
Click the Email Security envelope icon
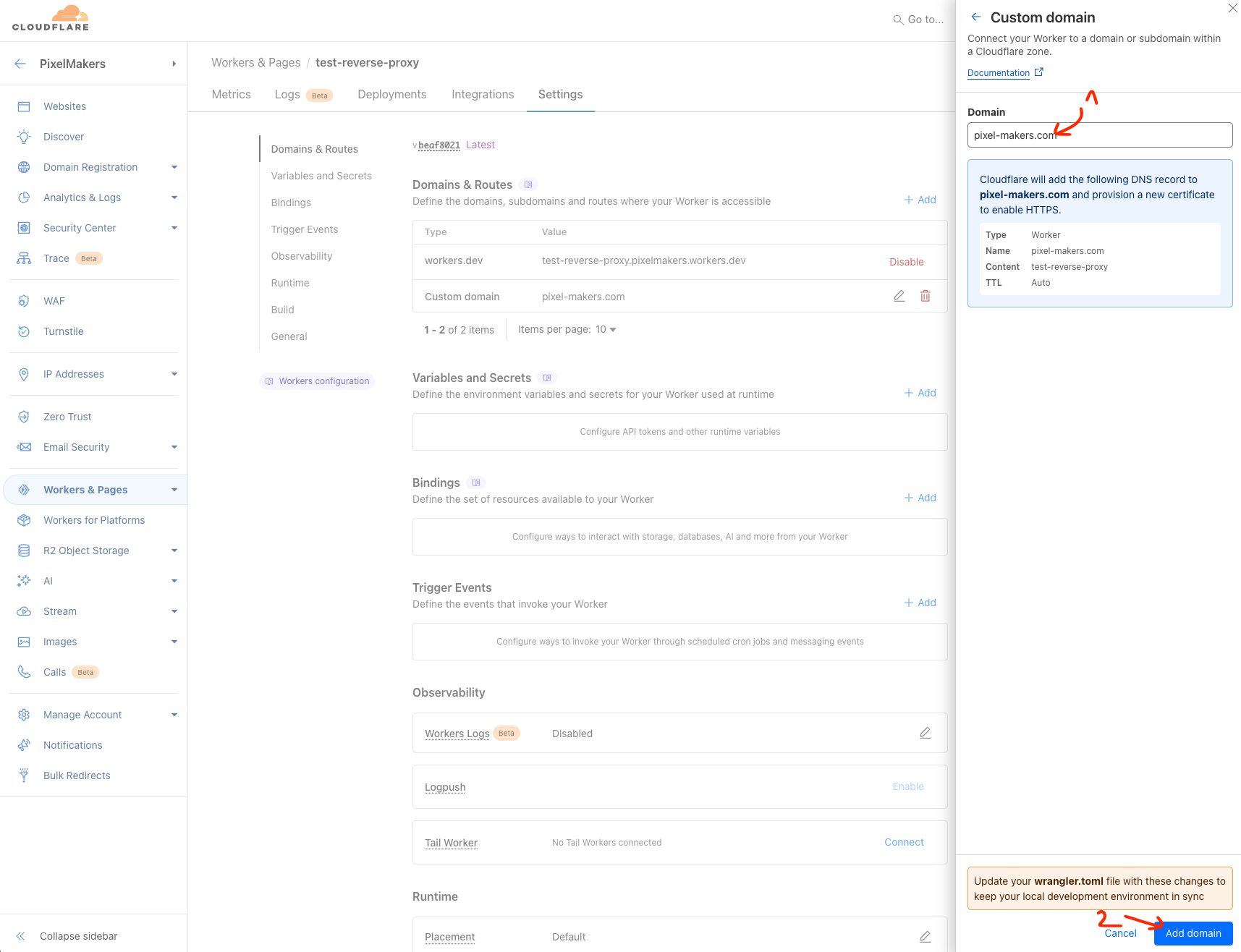(x=24, y=447)
